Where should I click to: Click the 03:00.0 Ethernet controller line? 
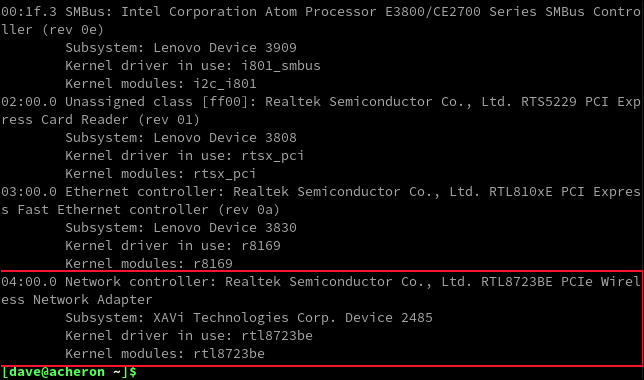point(321,192)
